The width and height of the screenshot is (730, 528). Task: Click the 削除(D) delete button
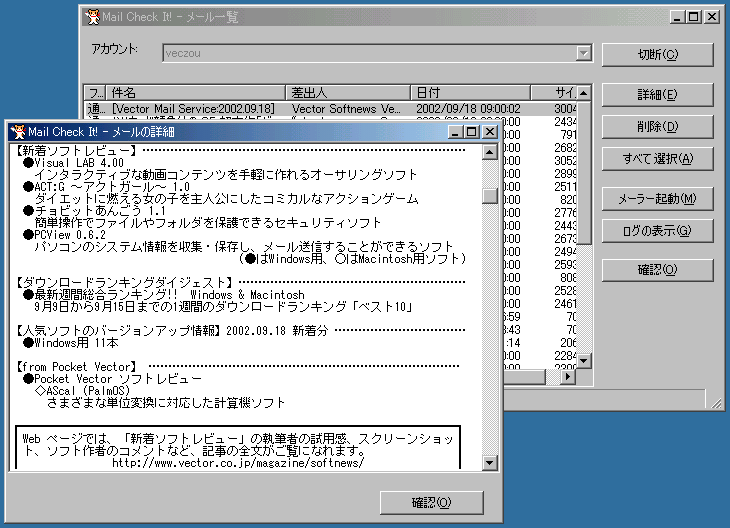click(x=657, y=127)
